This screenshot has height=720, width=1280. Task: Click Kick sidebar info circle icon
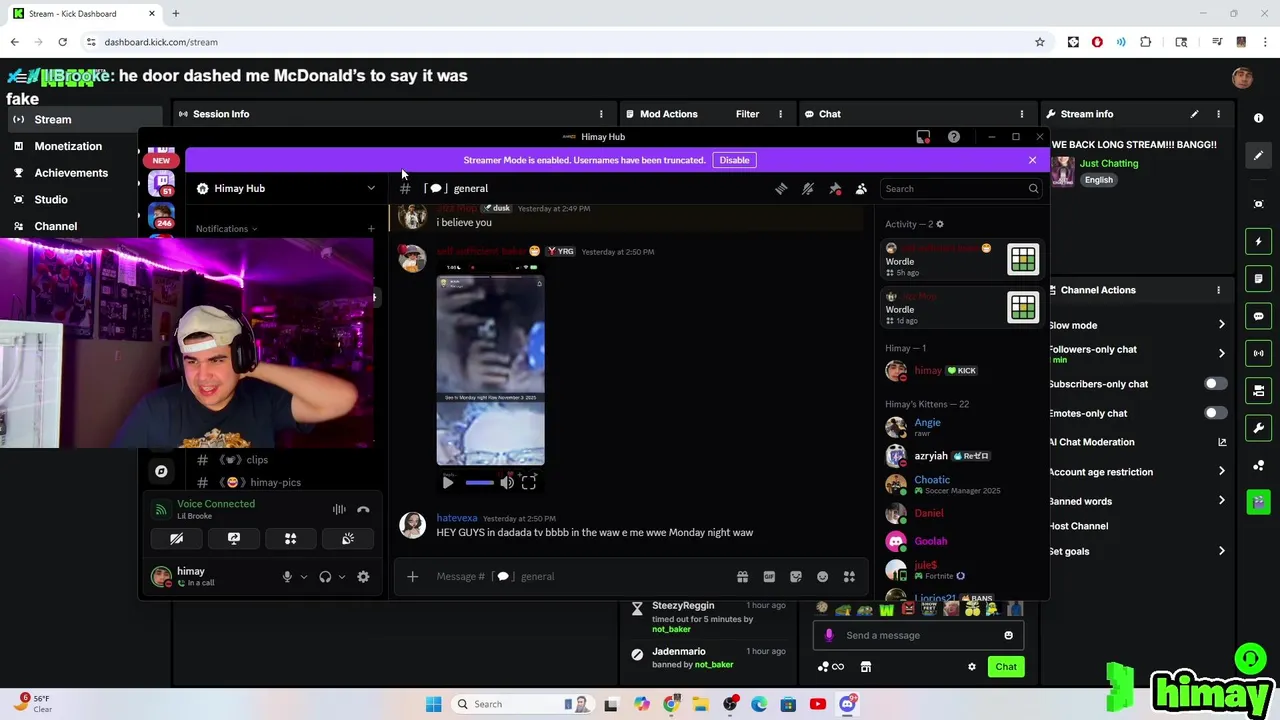pyautogui.click(x=1258, y=118)
